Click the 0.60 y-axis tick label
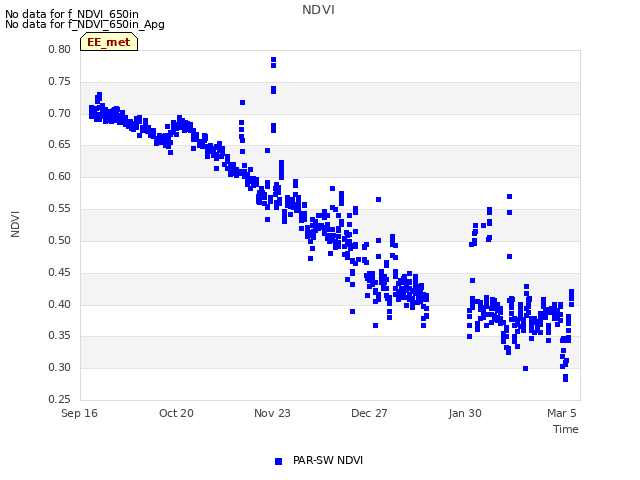 click(x=59, y=176)
